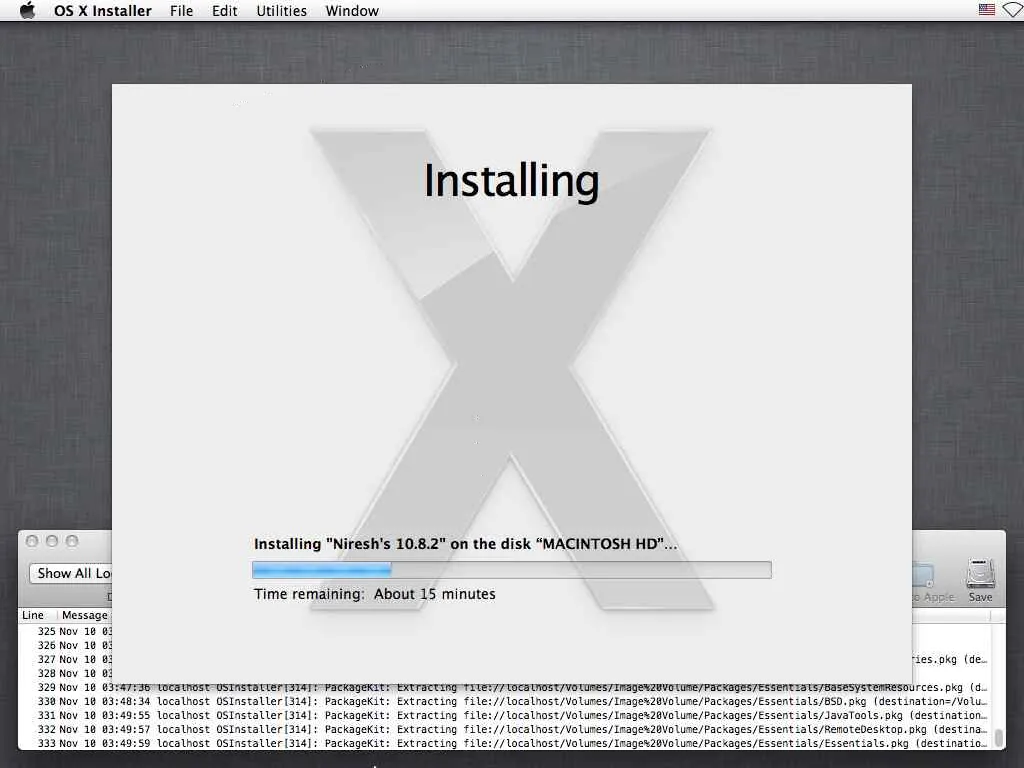1024x768 pixels.
Task: Click the Installing Niresh's 10.8.2 status text
Action: [466, 544]
